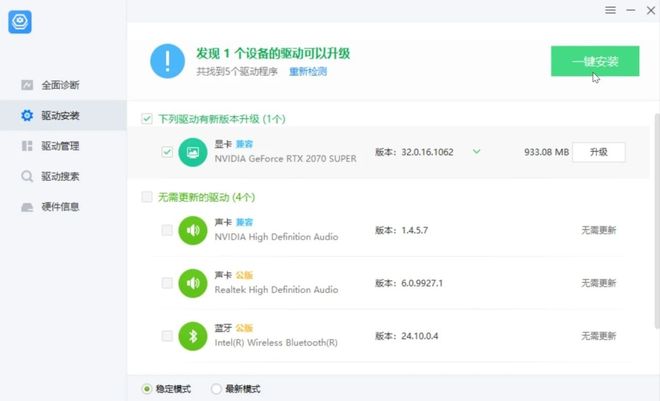This screenshot has height=401, width=660.
Task: Click the blue tag next to 显卡
Action: coord(244,144)
